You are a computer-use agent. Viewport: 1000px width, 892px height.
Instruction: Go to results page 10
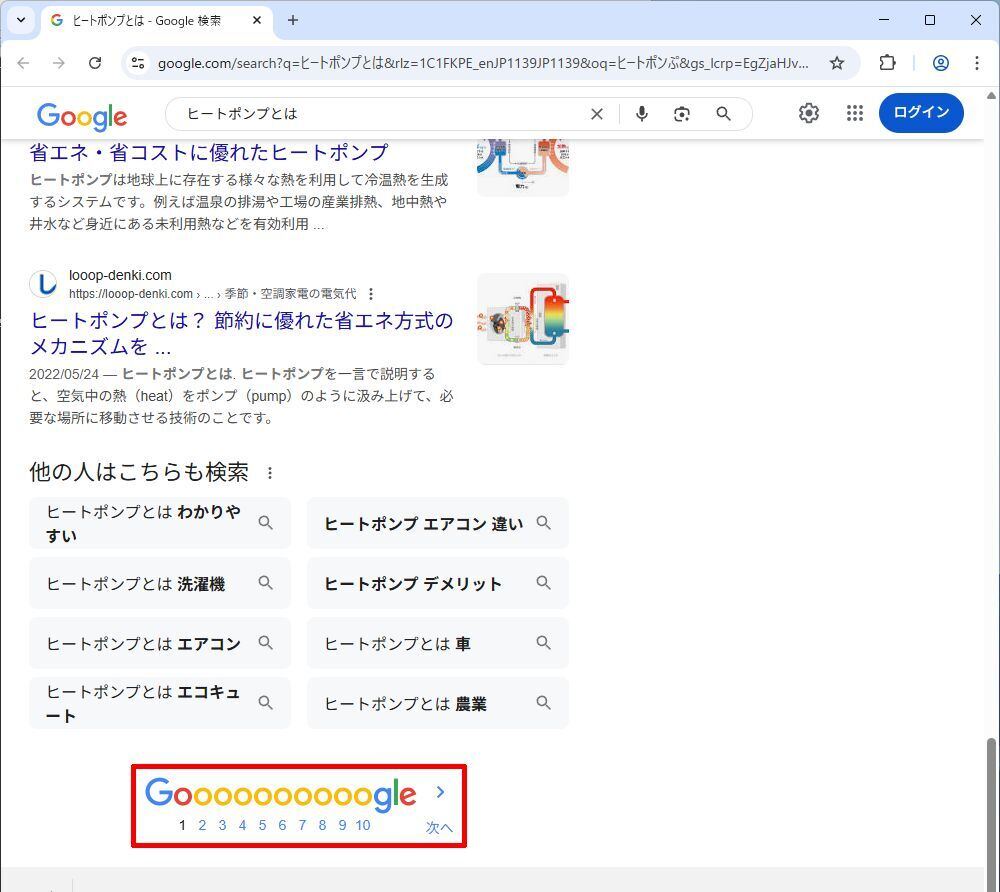[363, 826]
